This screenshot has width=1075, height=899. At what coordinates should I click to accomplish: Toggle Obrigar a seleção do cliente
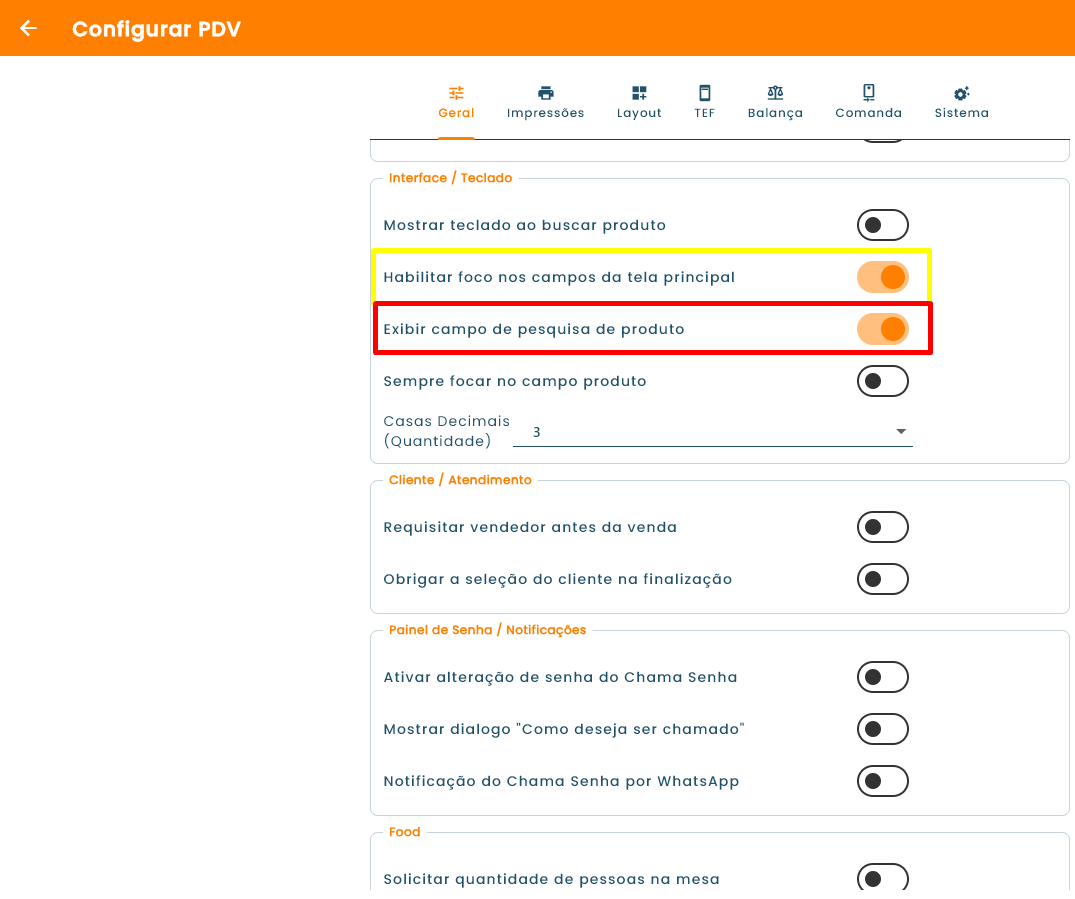coord(882,579)
